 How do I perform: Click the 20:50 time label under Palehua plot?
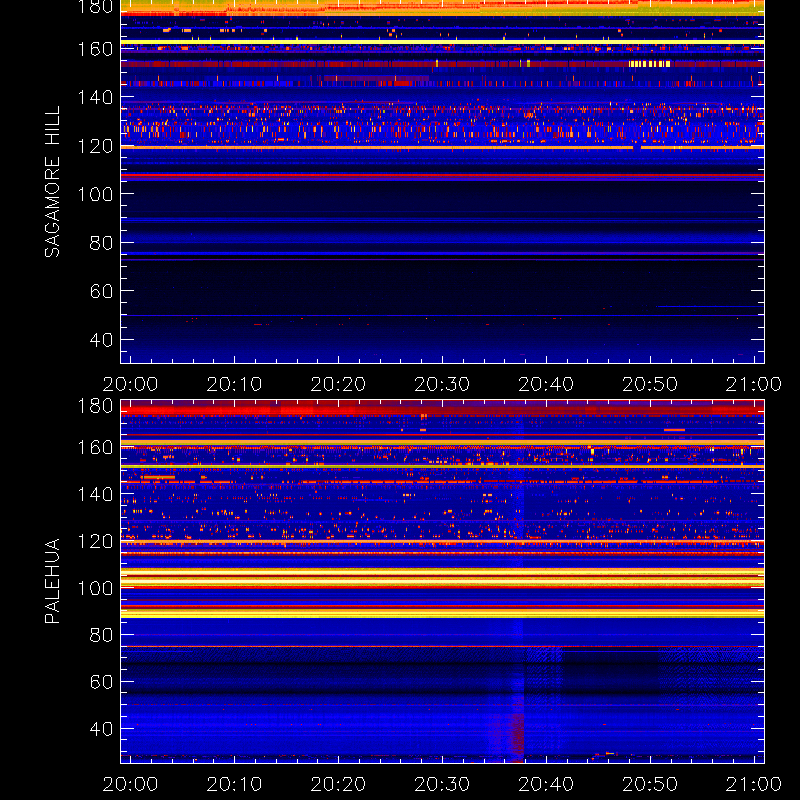[x=650, y=784]
